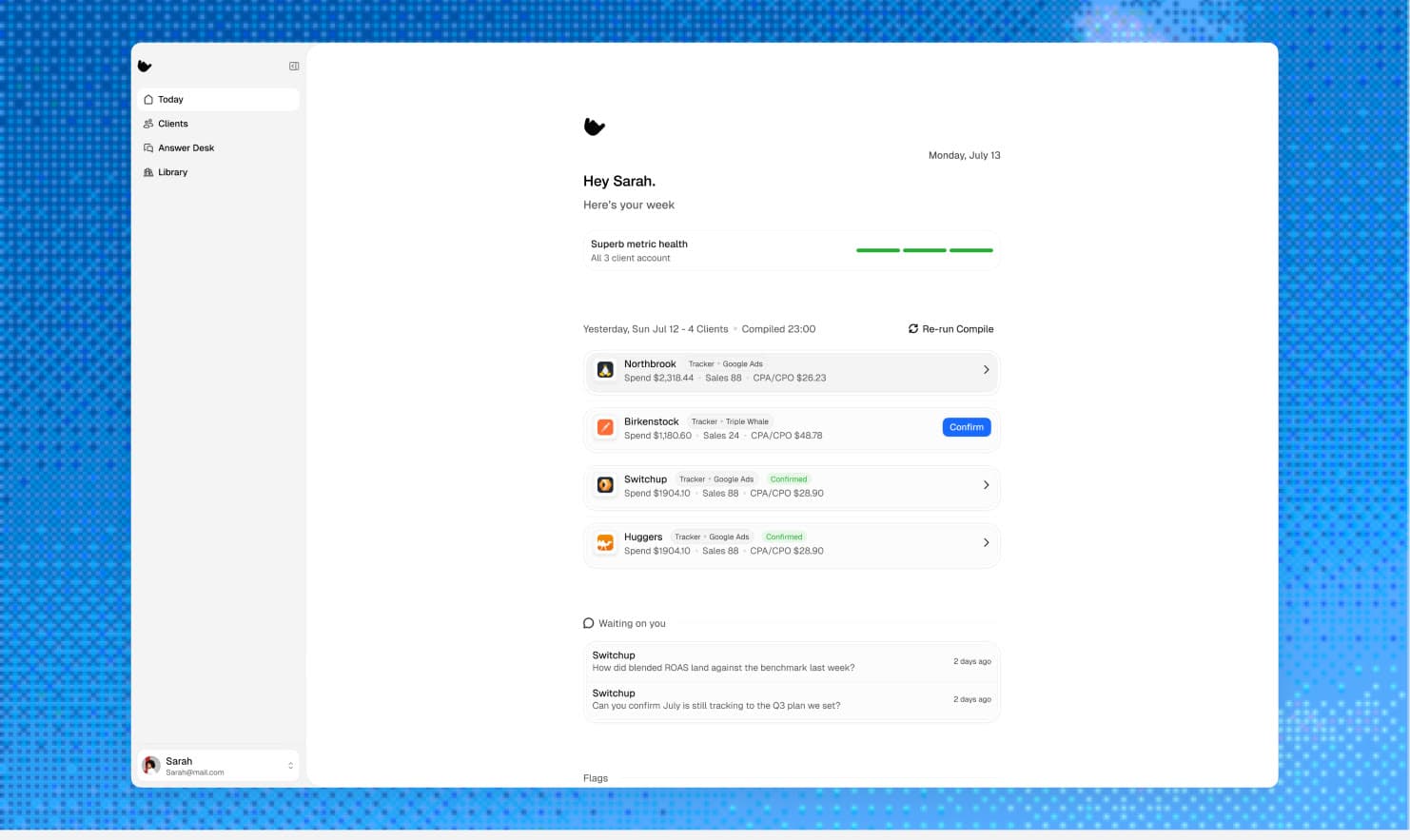The width and height of the screenshot is (1410, 840).
Task: Click the Northbrook client logo
Action: tap(605, 370)
